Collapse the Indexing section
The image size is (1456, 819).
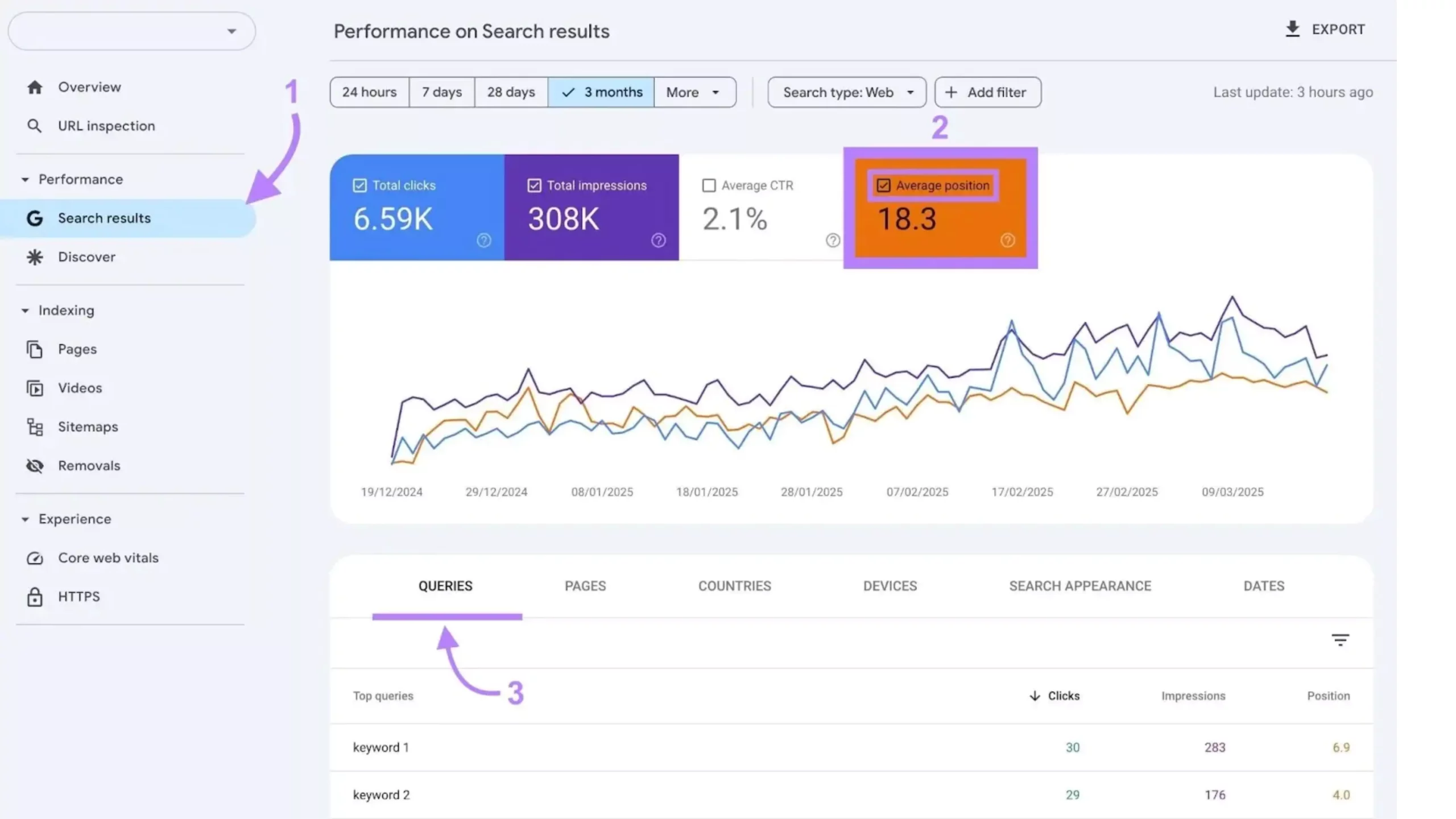[25, 311]
